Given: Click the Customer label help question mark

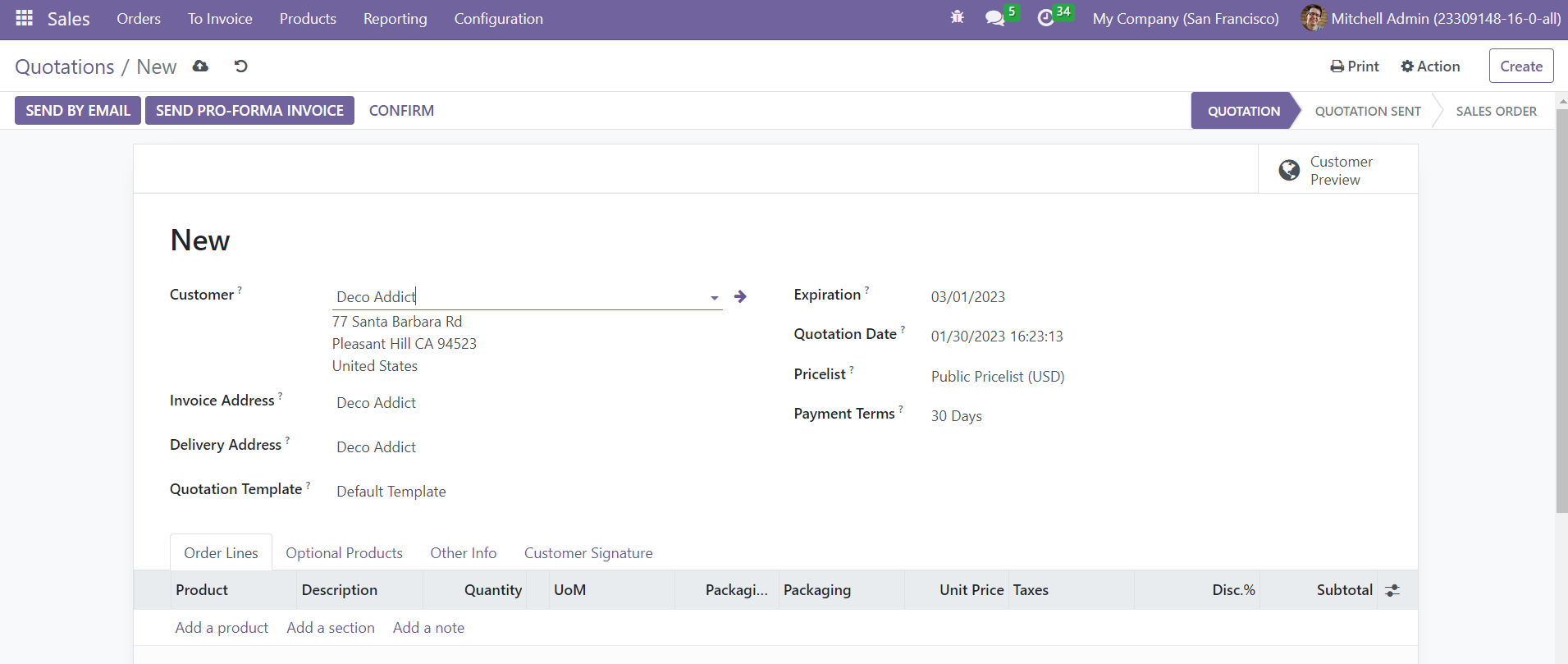Looking at the screenshot, I should click(x=240, y=290).
